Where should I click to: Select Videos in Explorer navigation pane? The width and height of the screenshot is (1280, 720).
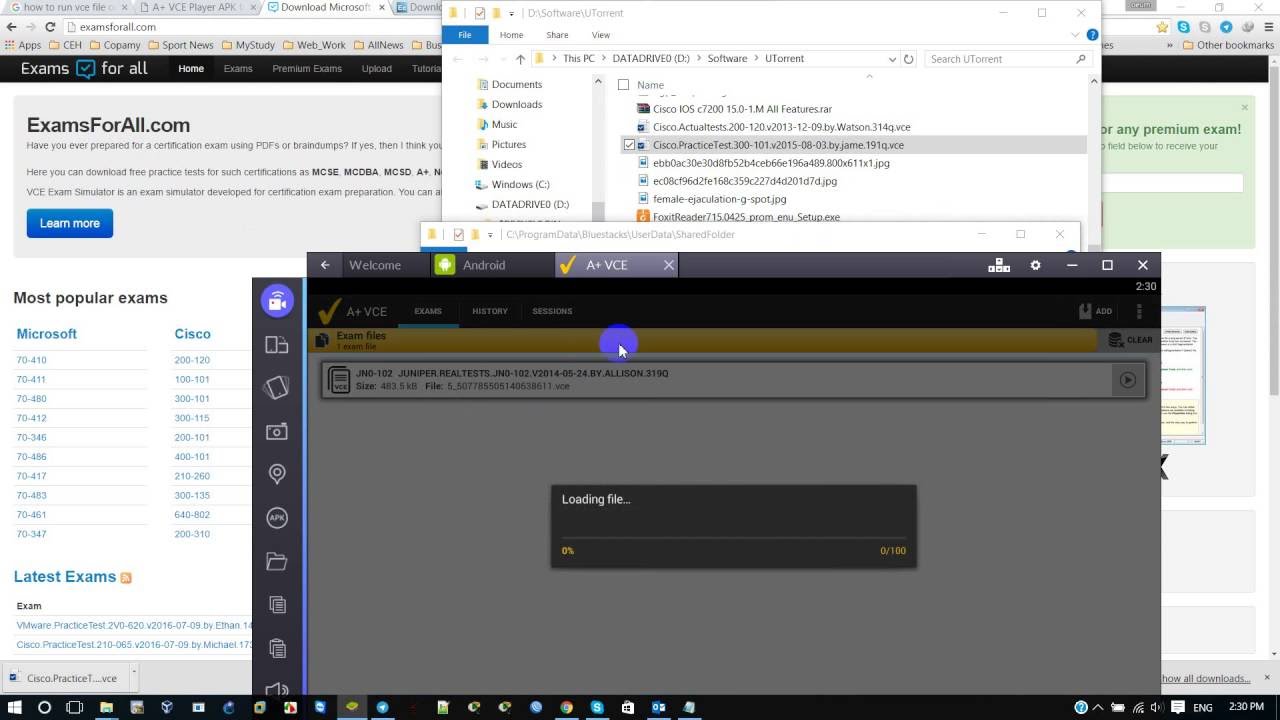[506, 164]
